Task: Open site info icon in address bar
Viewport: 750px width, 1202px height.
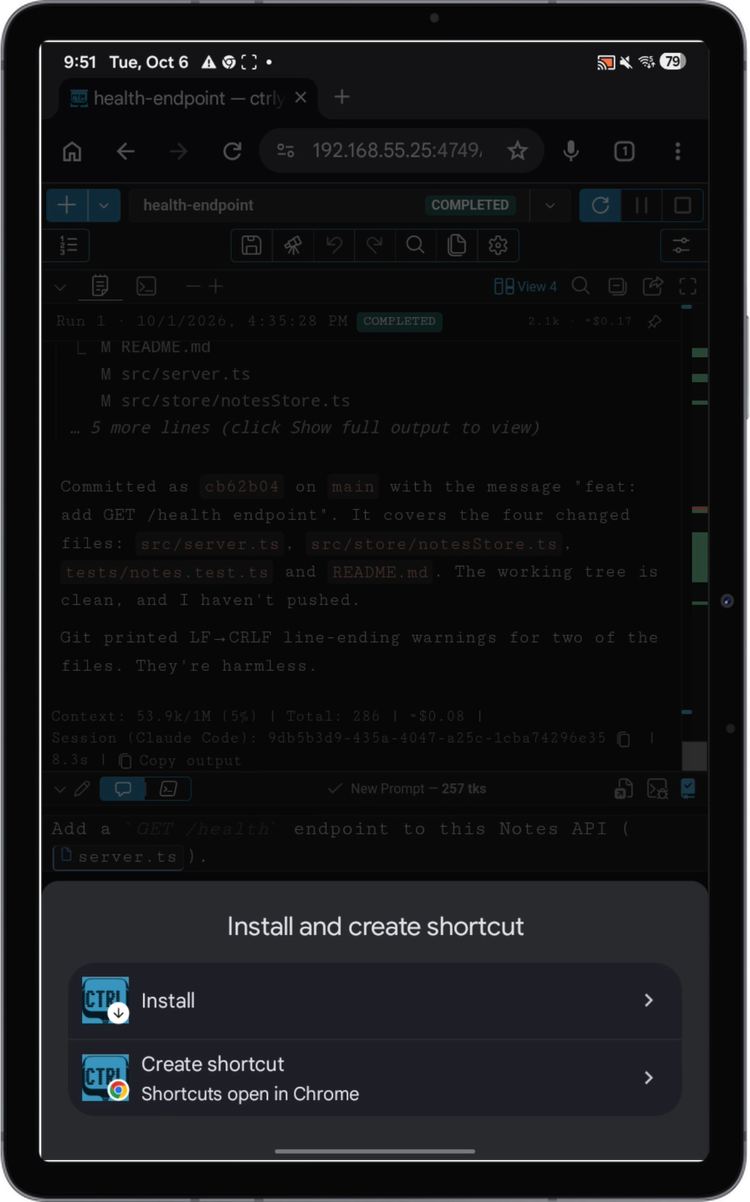Action: [286, 151]
